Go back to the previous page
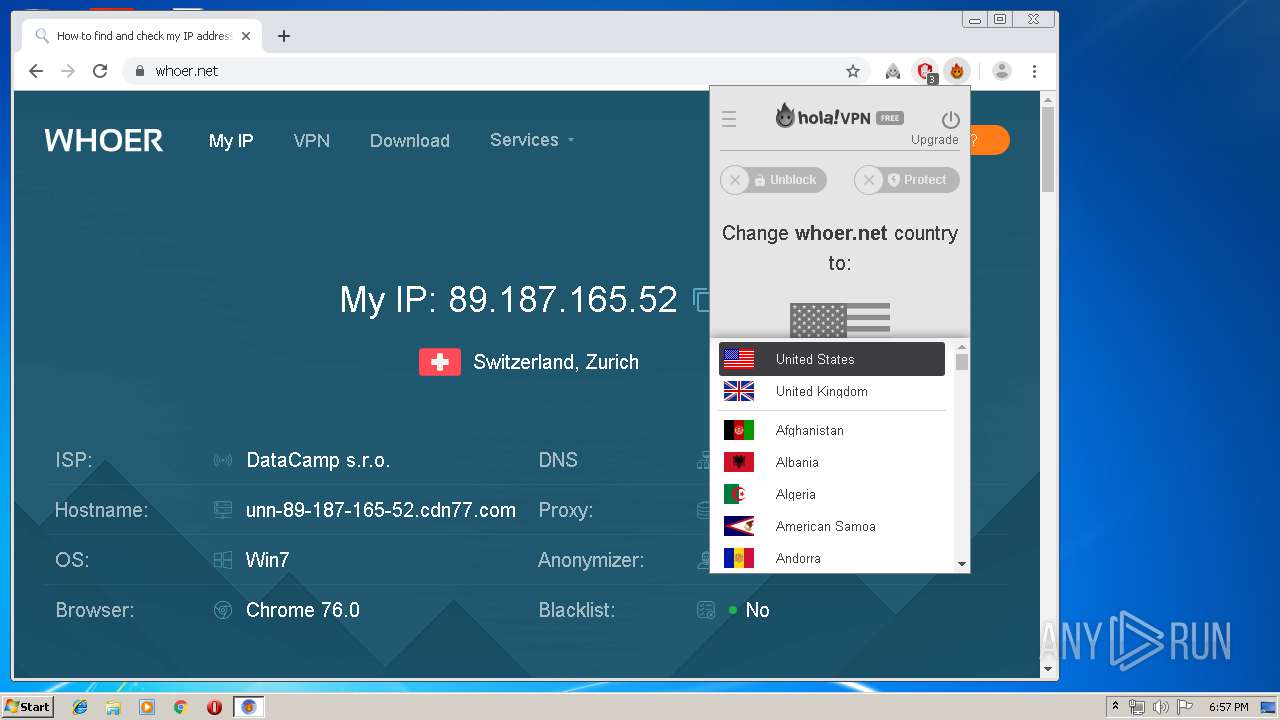 [x=36, y=71]
